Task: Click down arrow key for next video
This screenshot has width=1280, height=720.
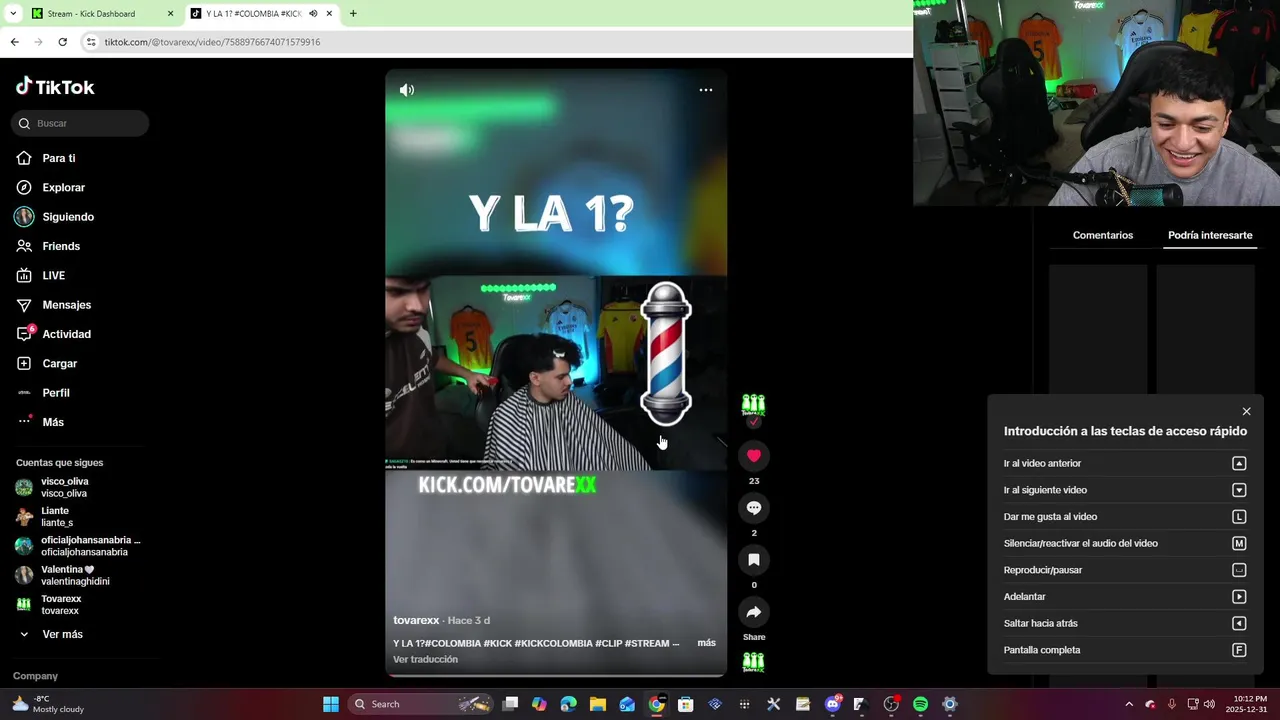Action: pos(1239,490)
